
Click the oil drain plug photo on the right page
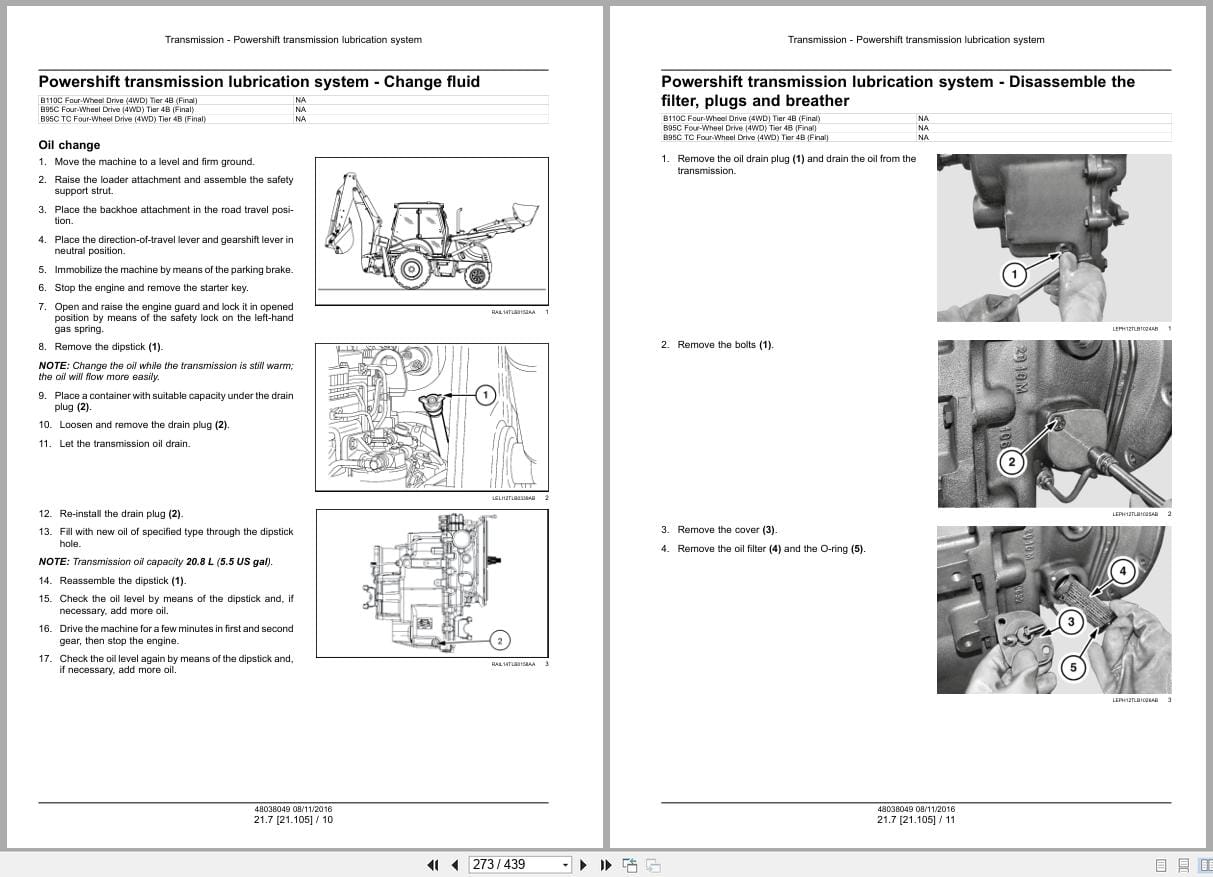point(1053,237)
